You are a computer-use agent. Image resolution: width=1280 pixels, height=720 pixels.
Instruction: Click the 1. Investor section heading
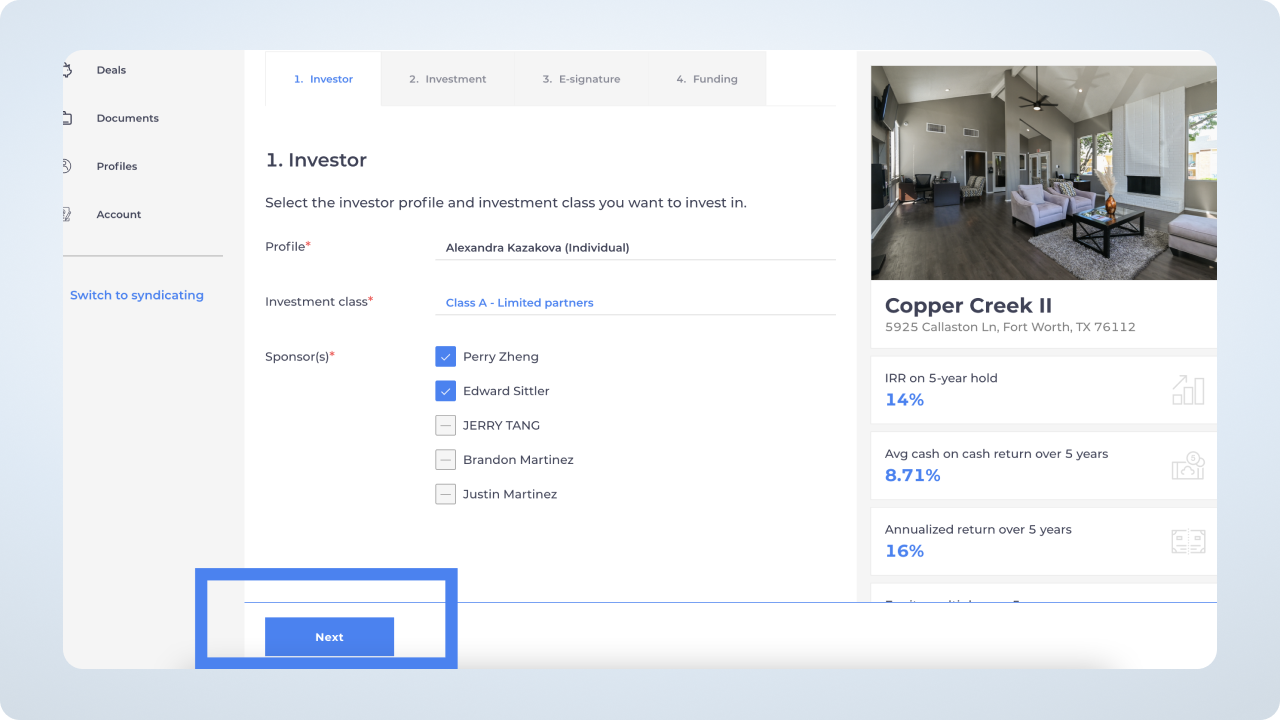pos(316,160)
